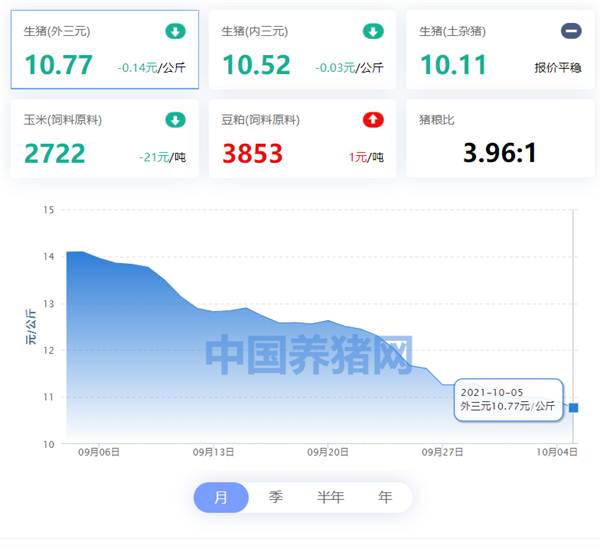Open the 生猪(外三元) price label
This screenshot has height=548, width=600.
click(57, 31)
